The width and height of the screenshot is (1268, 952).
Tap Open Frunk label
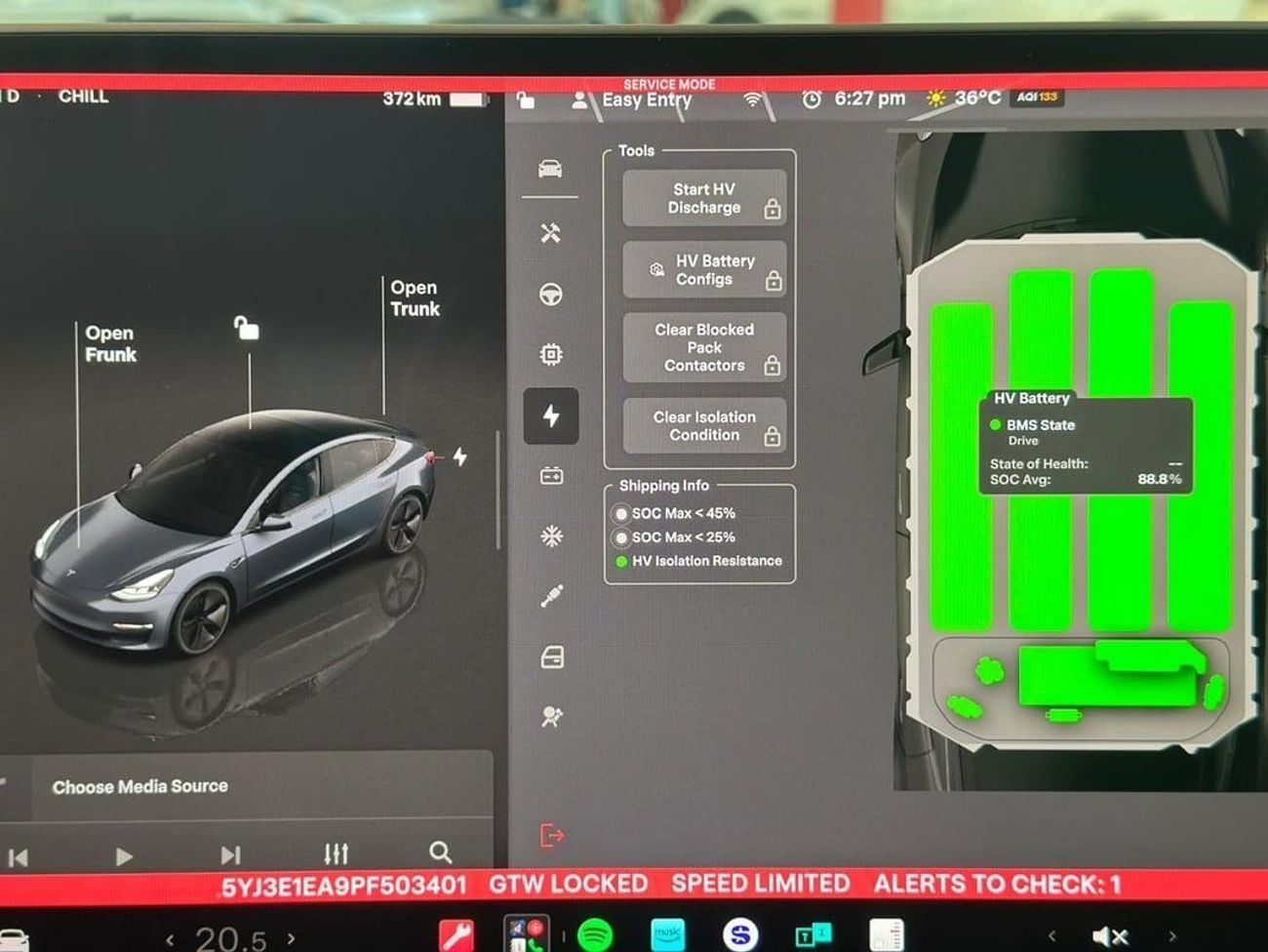click(110, 344)
